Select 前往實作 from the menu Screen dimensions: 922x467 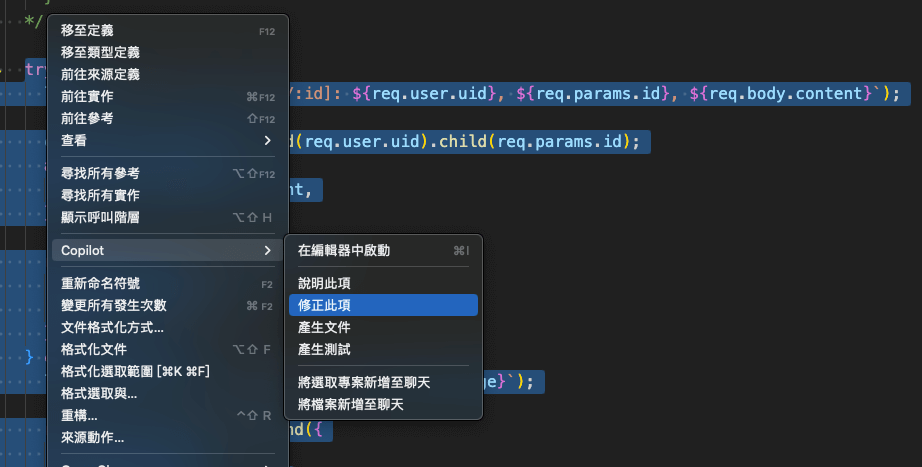click(x=87, y=96)
